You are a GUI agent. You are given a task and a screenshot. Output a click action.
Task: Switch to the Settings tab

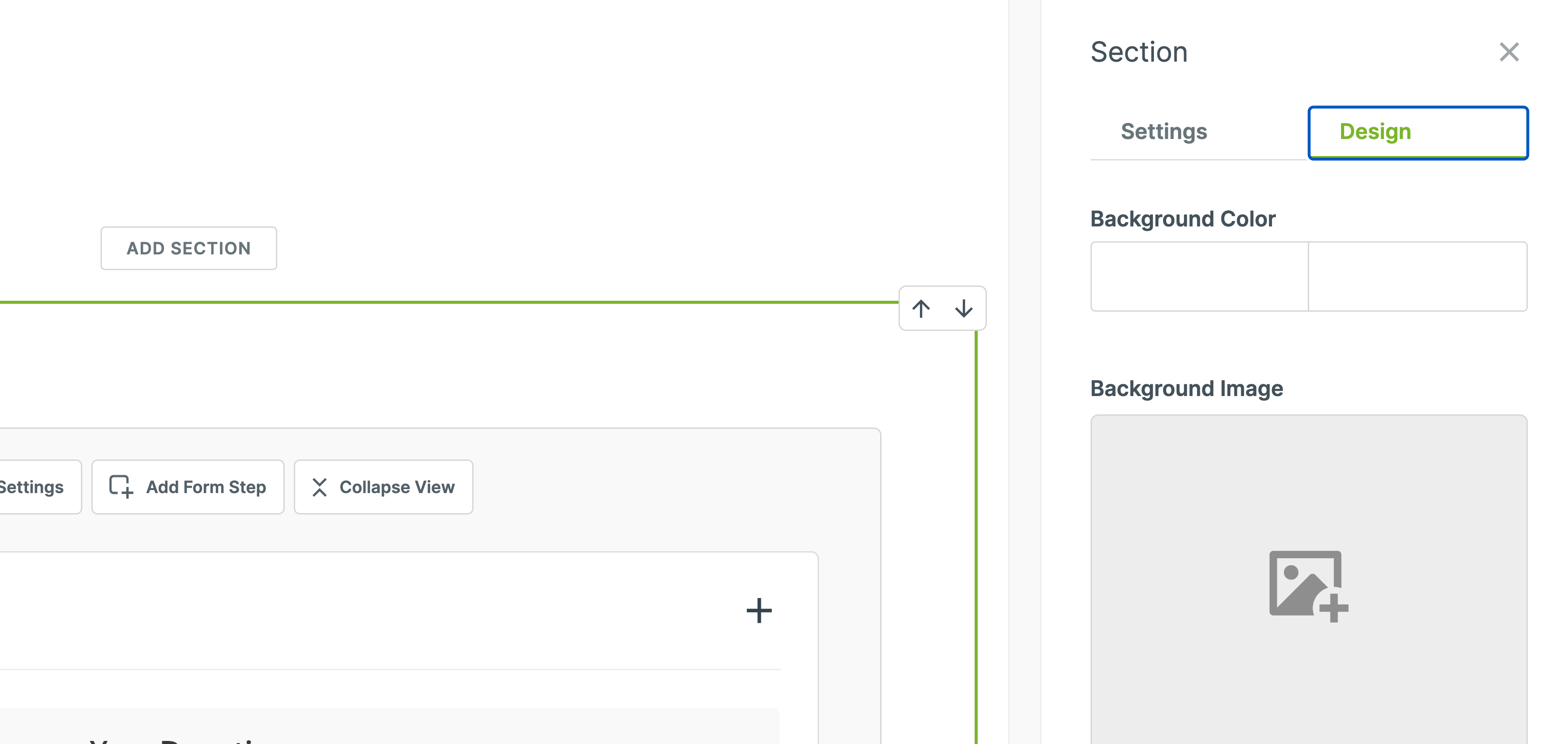(x=1163, y=132)
